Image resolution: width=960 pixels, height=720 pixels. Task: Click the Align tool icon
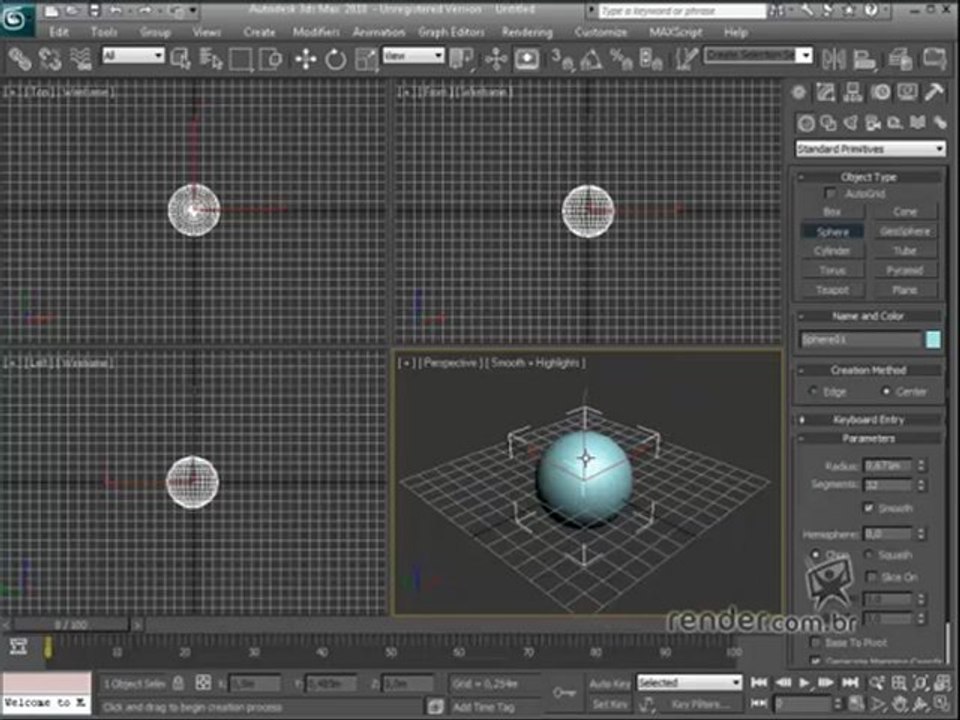pos(864,59)
